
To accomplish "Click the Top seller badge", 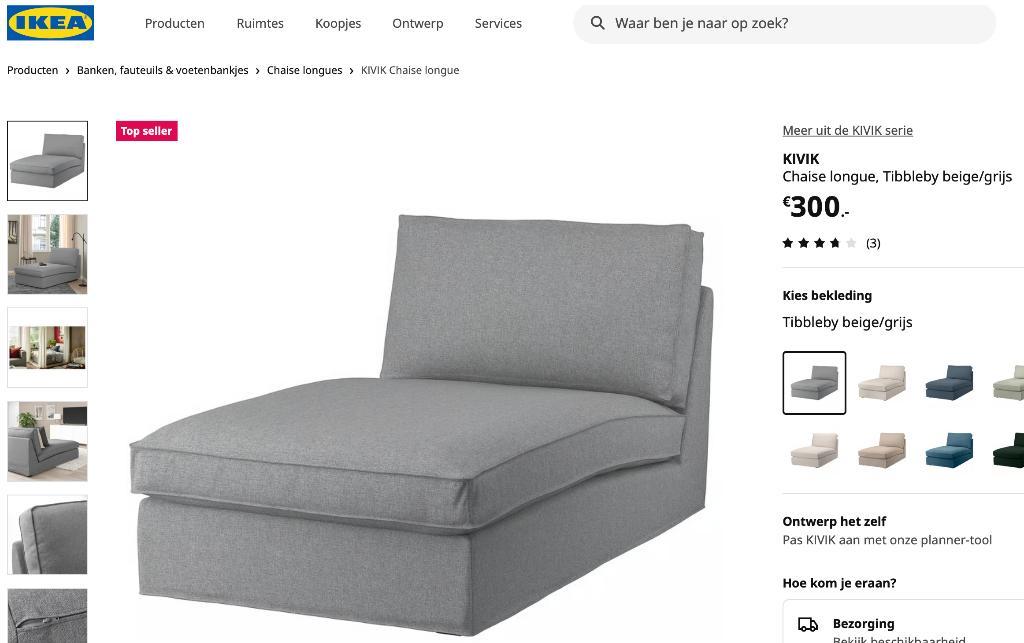I will 146,131.
